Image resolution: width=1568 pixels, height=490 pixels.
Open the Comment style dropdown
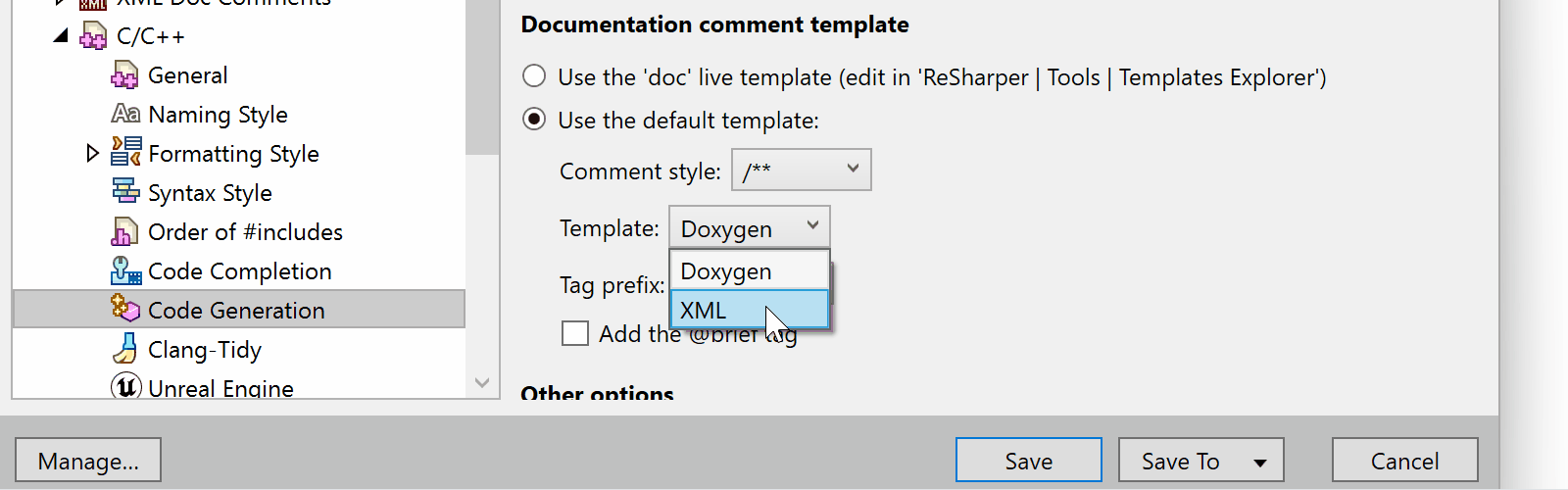click(x=801, y=171)
